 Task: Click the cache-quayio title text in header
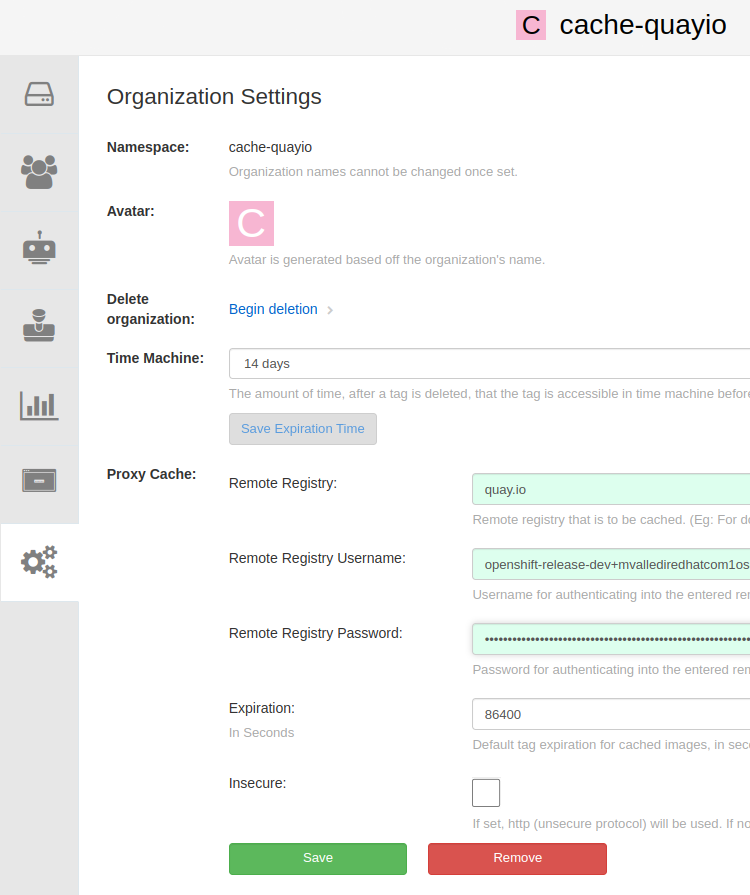[643, 25]
